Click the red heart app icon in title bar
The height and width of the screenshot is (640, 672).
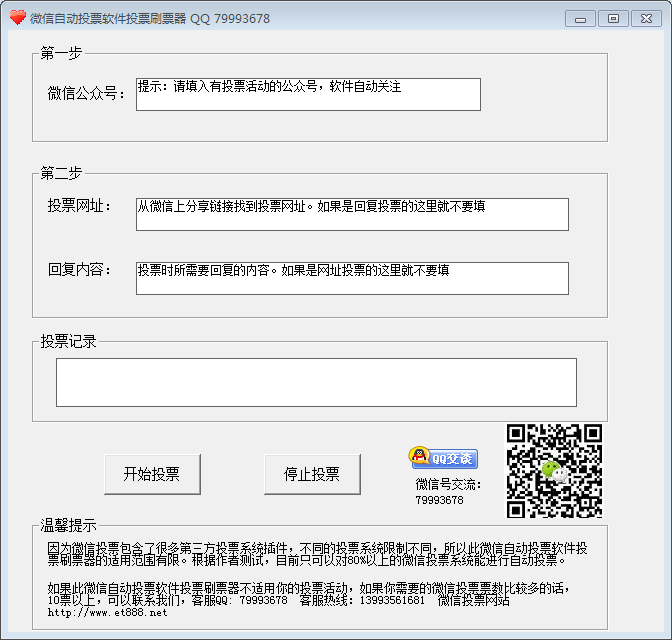[18, 18]
